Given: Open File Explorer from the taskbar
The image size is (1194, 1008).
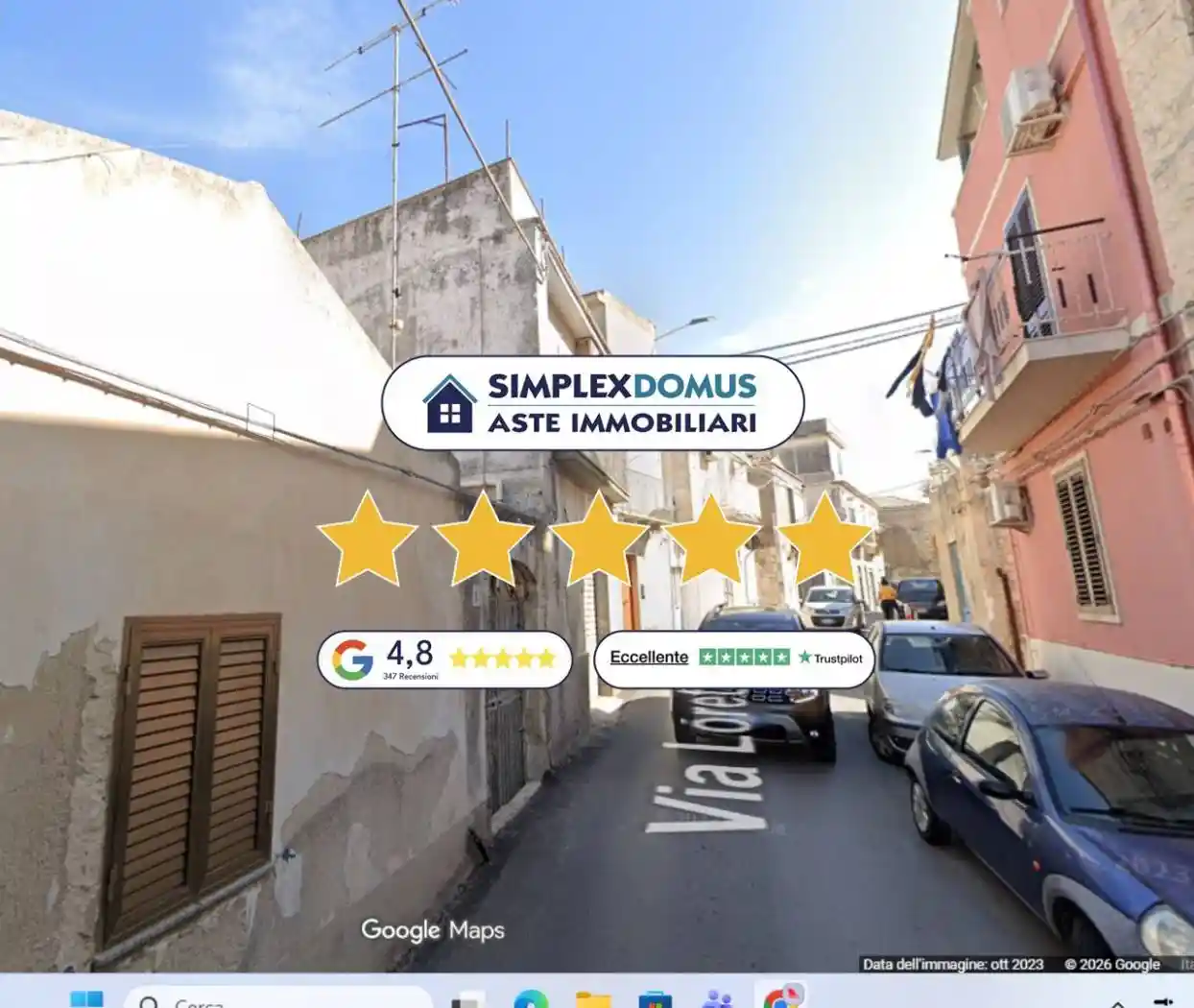Looking at the screenshot, I should point(593,999).
